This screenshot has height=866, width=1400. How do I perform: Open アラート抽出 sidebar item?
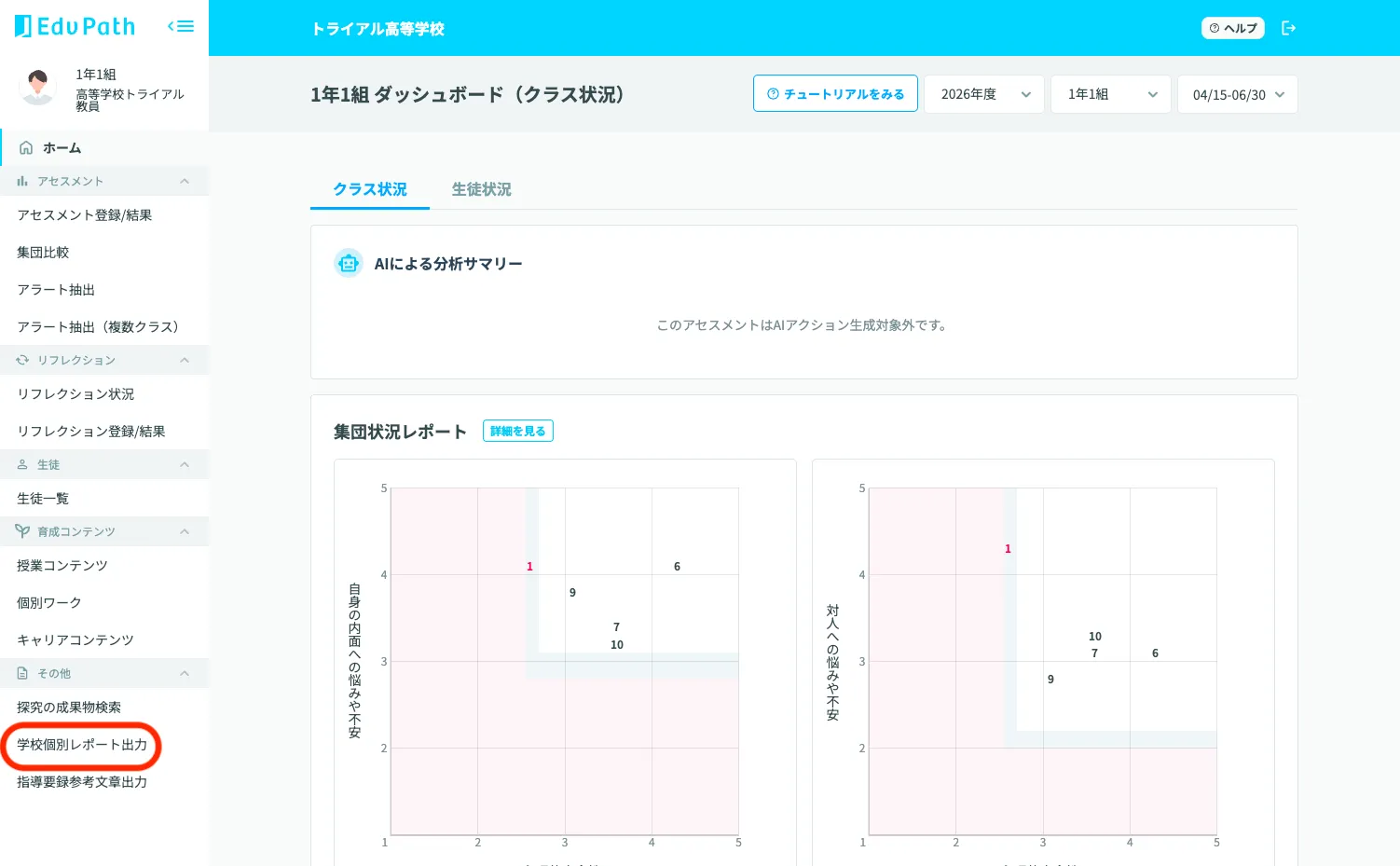coord(104,290)
